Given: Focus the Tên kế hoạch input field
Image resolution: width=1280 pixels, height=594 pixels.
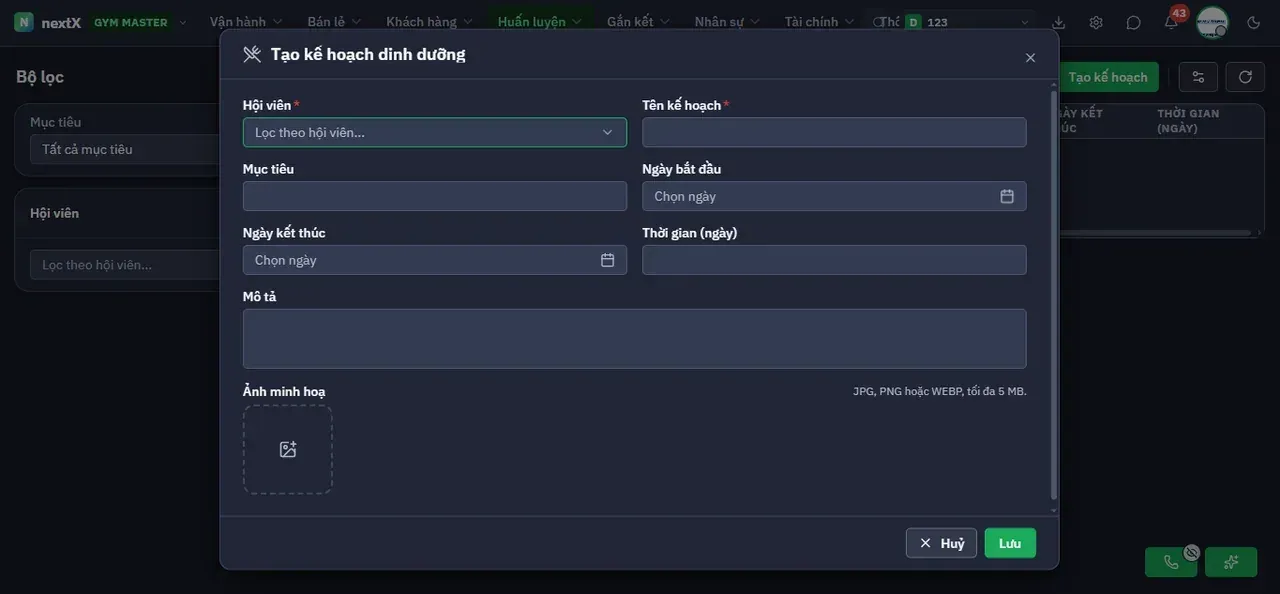Looking at the screenshot, I should tap(834, 132).
